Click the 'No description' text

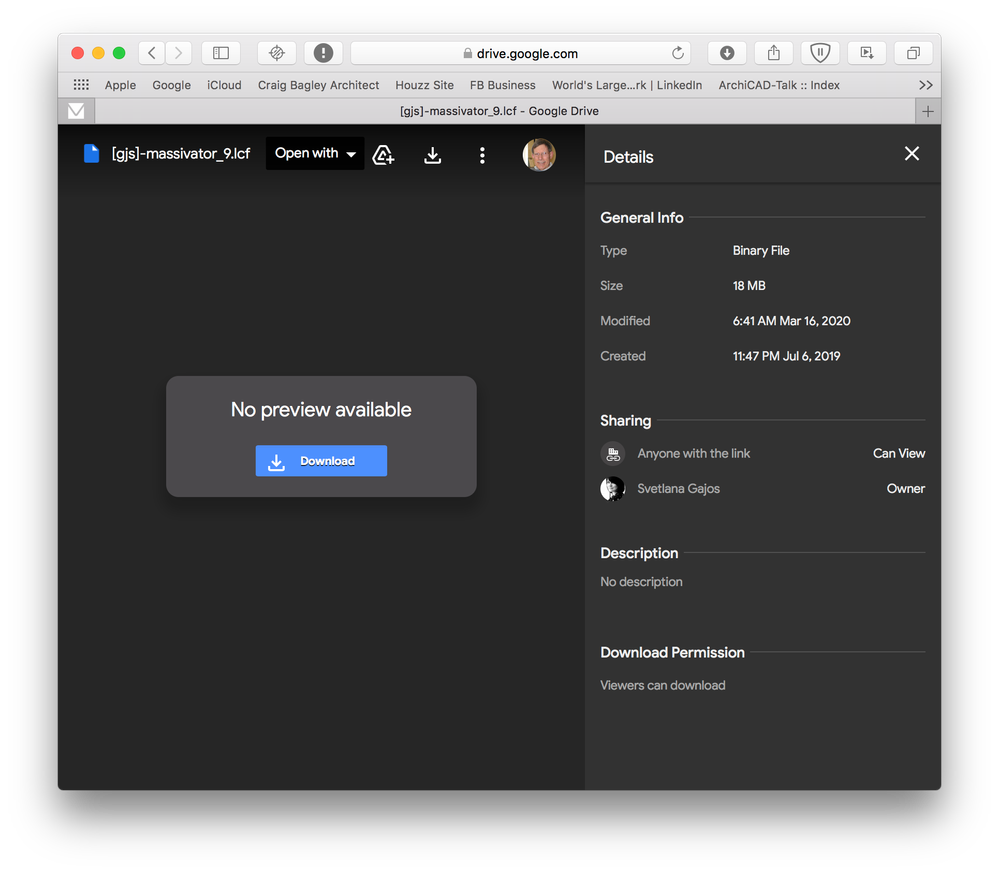point(641,582)
